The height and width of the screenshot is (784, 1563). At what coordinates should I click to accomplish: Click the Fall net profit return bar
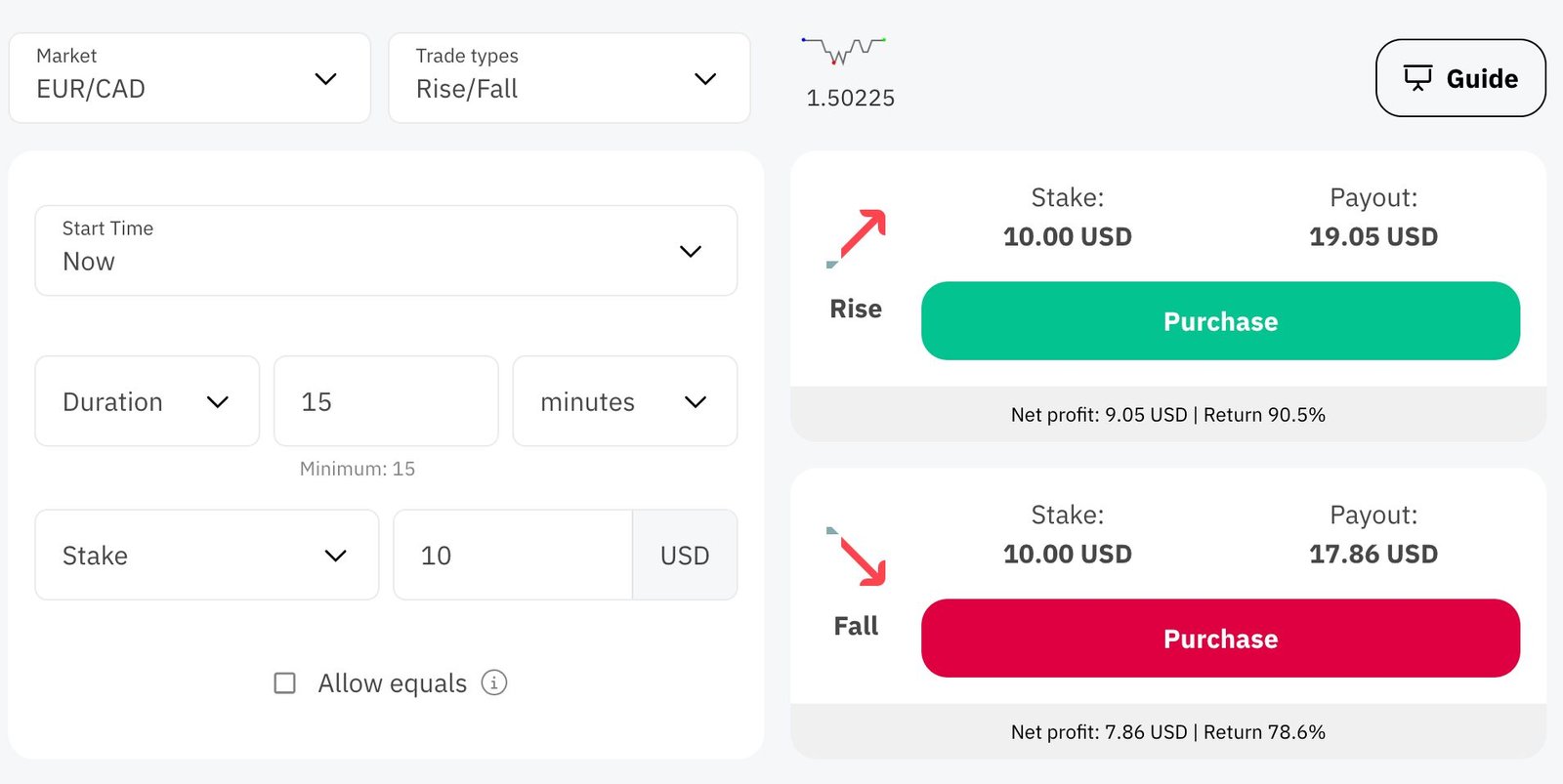tap(1167, 731)
